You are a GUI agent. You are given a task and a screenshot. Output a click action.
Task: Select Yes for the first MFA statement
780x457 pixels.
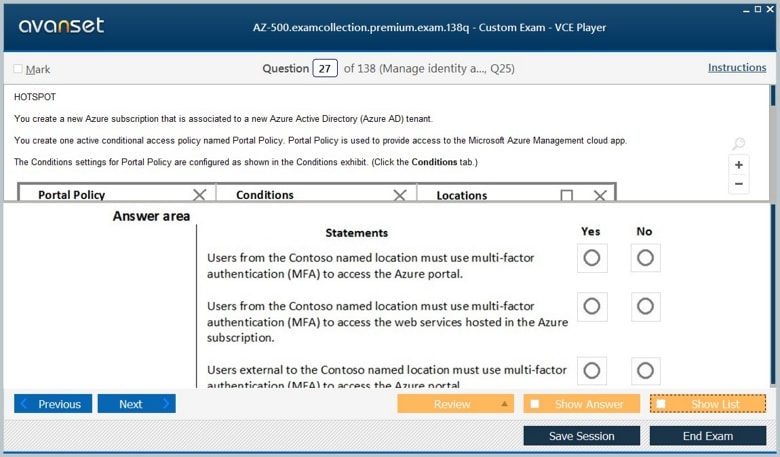click(591, 258)
